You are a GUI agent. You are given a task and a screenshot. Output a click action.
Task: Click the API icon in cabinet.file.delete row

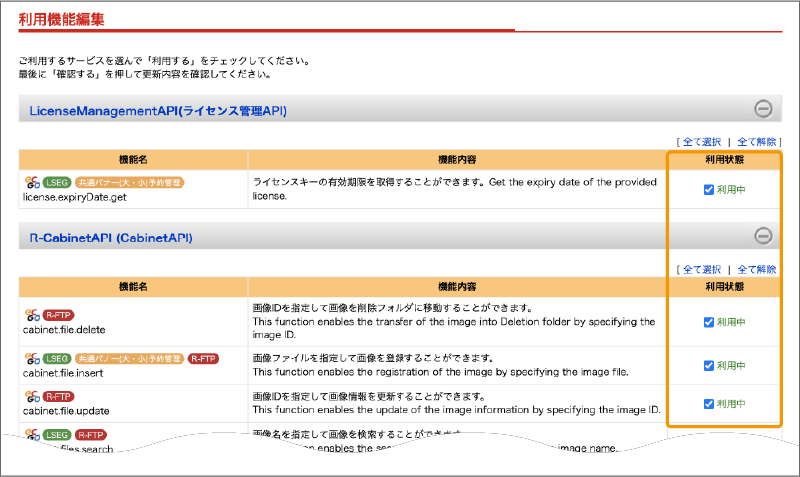[32, 315]
